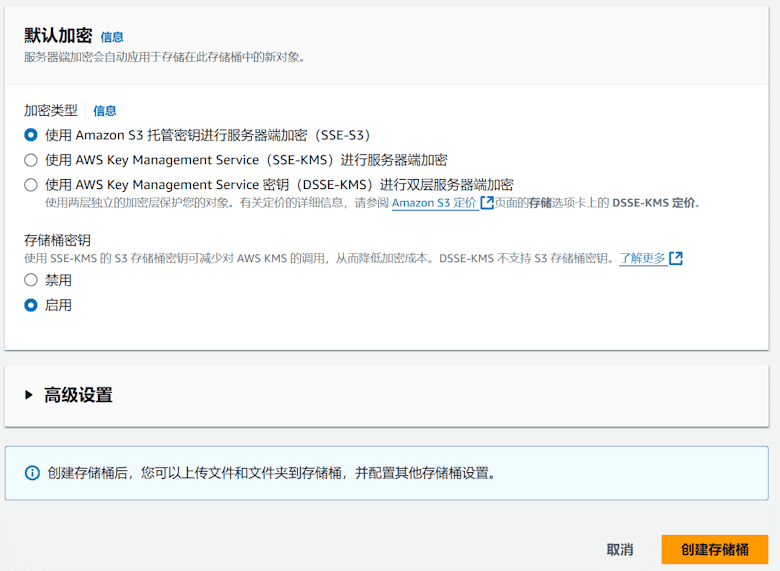Select 启用 for 存储桶密钥
780x571 pixels.
tap(31, 305)
